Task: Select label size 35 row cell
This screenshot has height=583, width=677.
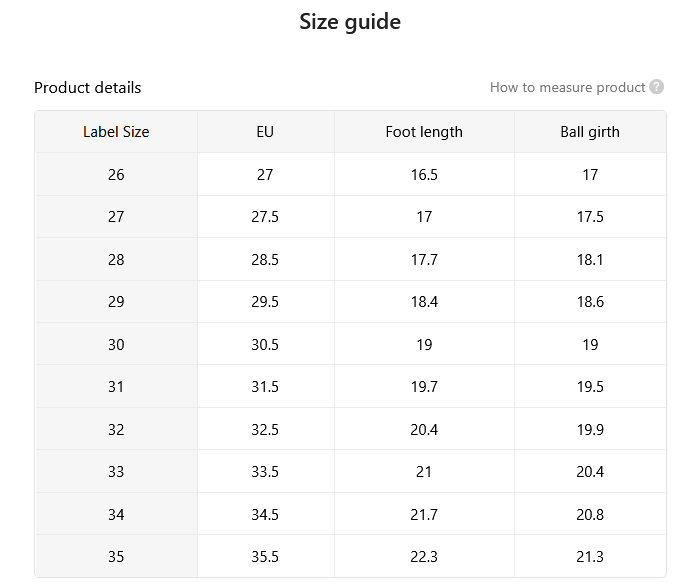Action: click(116, 556)
